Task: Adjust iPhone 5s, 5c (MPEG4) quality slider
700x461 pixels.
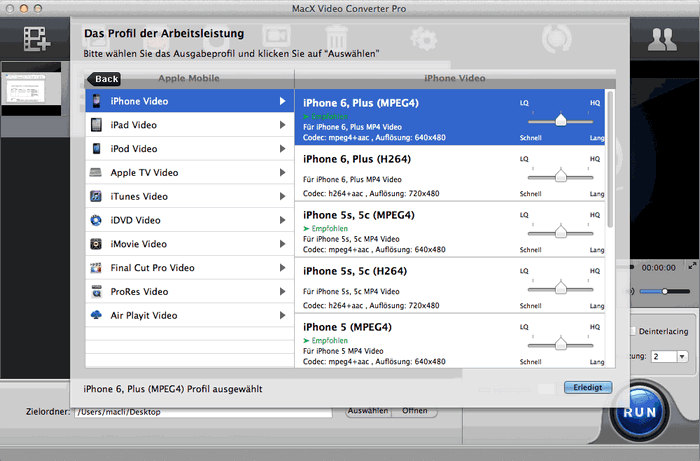Action: click(560, 233)
